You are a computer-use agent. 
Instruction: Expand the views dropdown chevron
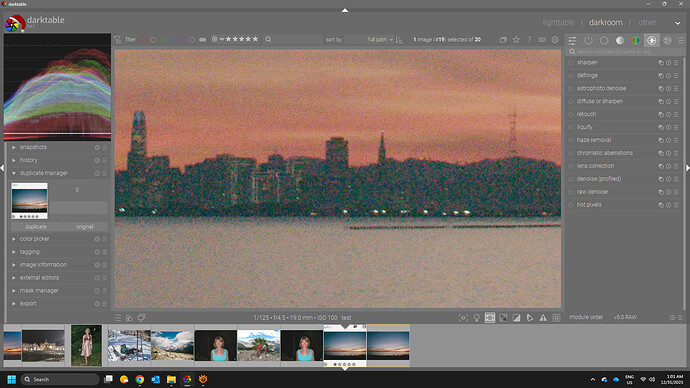(x=678, y=23)
